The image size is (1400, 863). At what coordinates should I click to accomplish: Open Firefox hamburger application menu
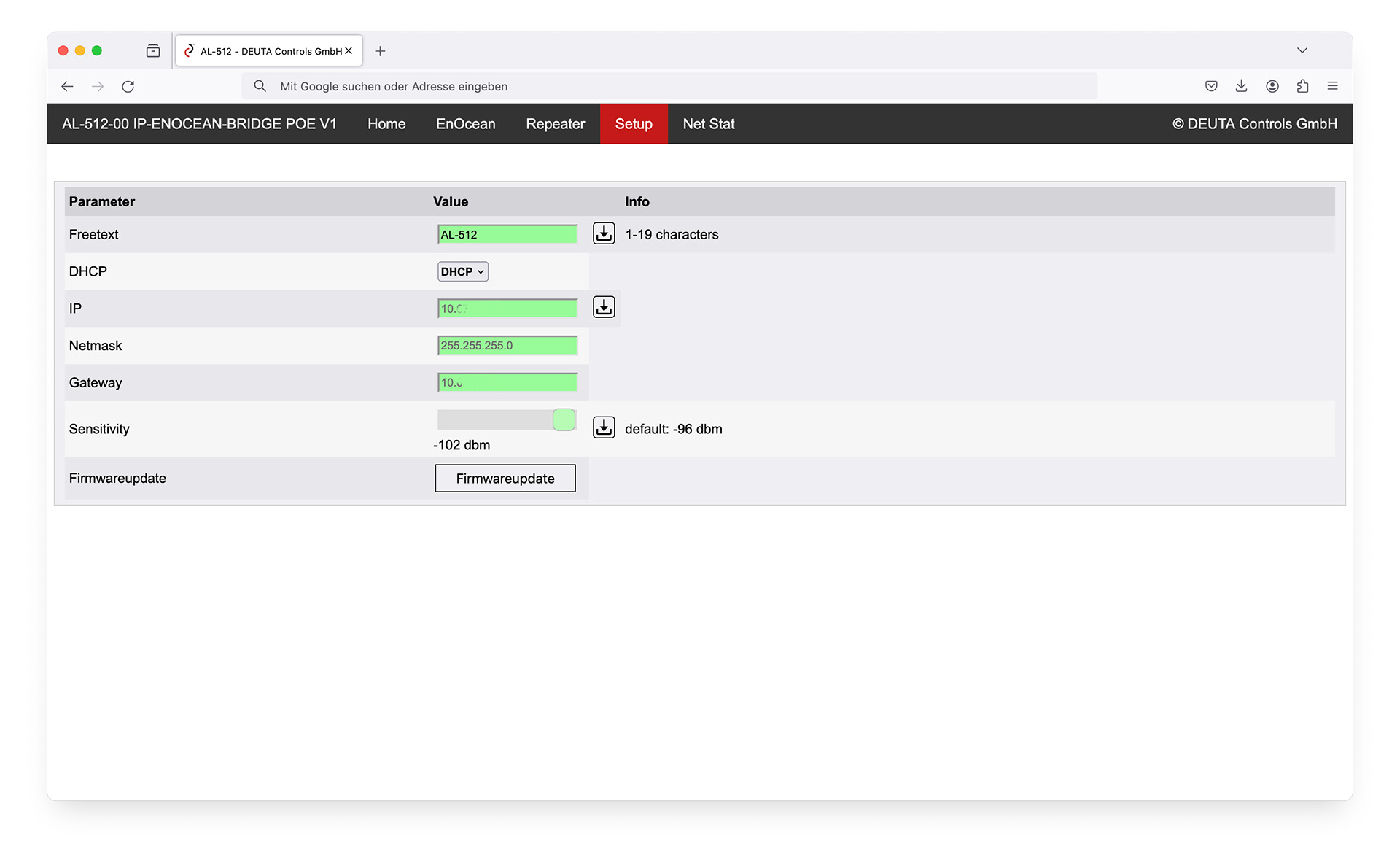point(1332,86)
